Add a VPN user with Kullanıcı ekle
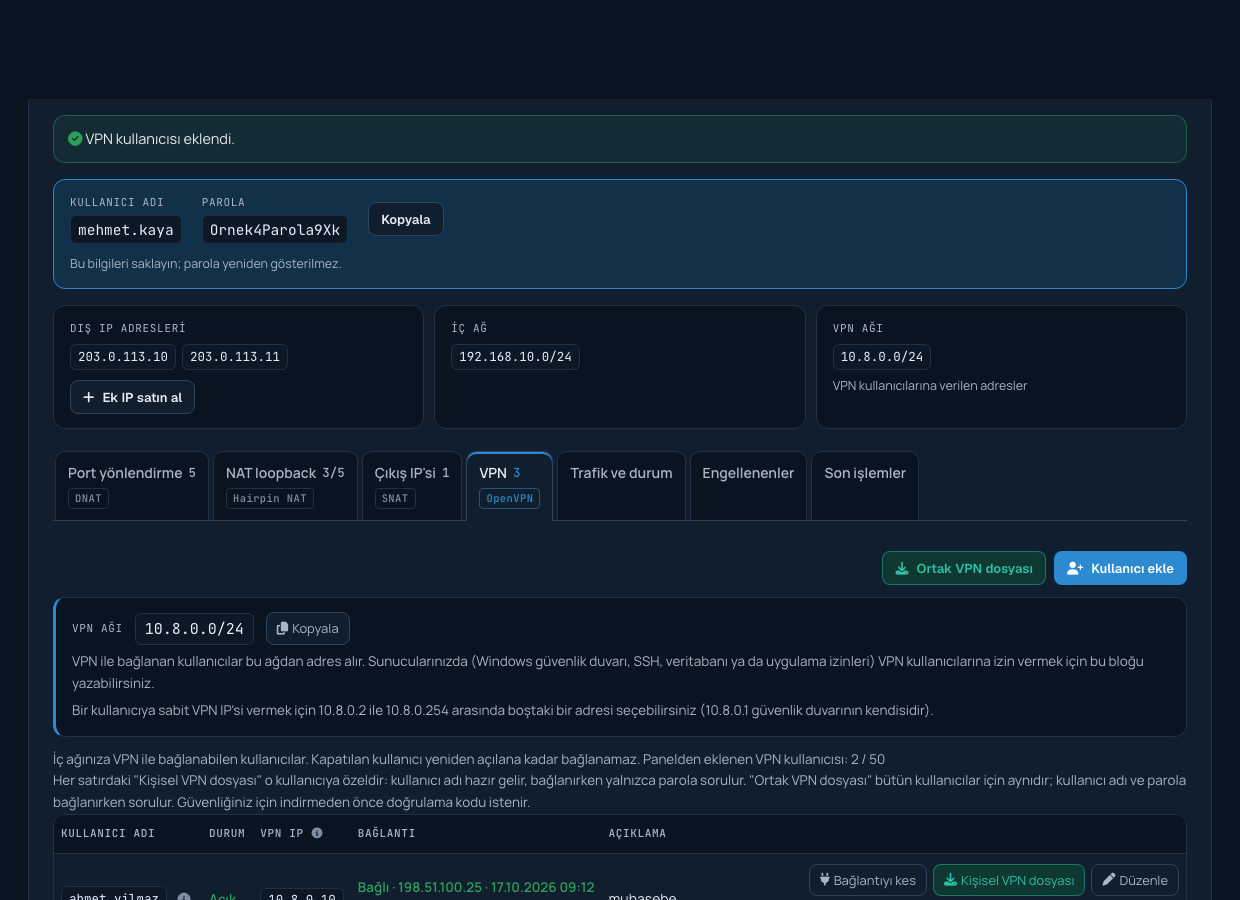This screenshot has width=1240, height=900. [1120, 568]
